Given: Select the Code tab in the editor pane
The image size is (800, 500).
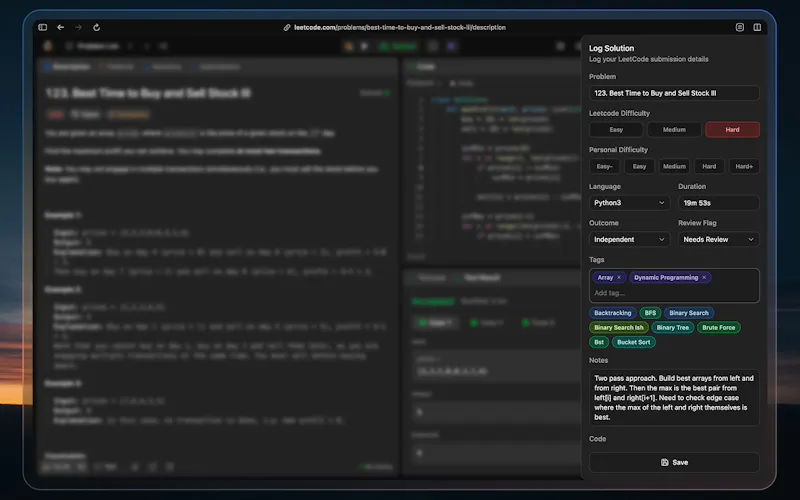Looking at the screenshot, I should pos(422,67).
